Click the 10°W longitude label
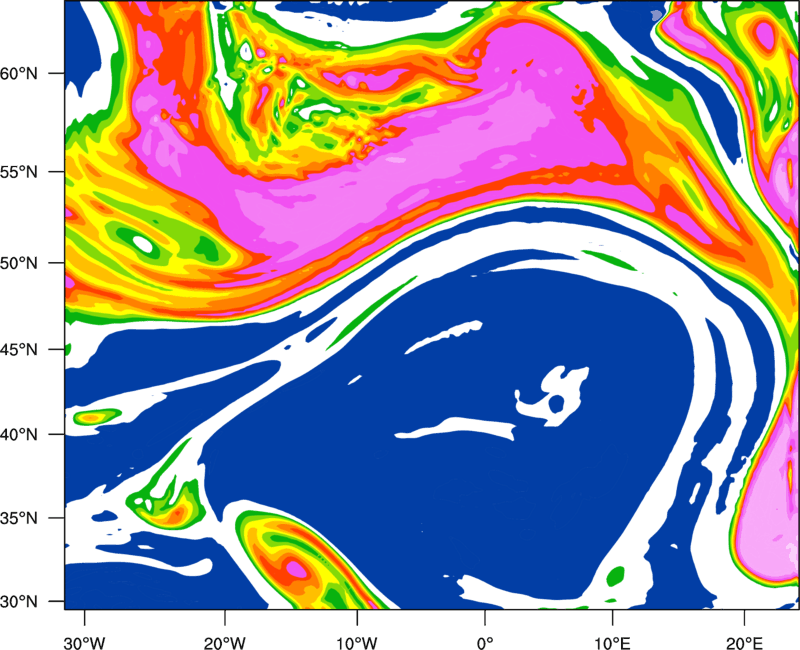This screenshot has height=650, width=800. [357, 643]
